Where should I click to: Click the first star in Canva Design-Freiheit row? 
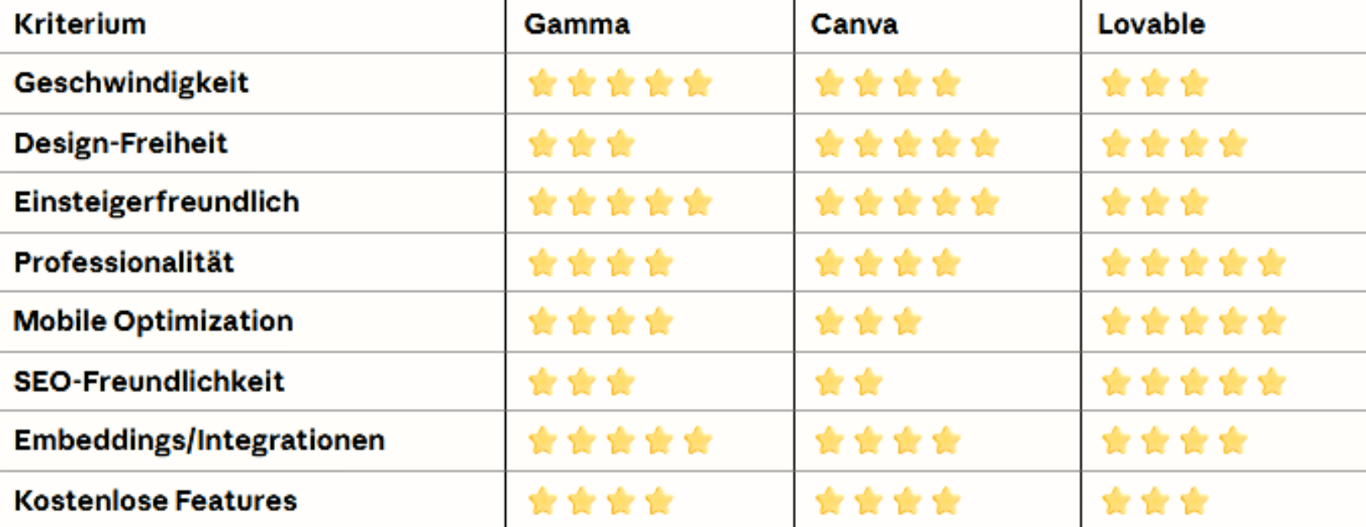(829, 144)
